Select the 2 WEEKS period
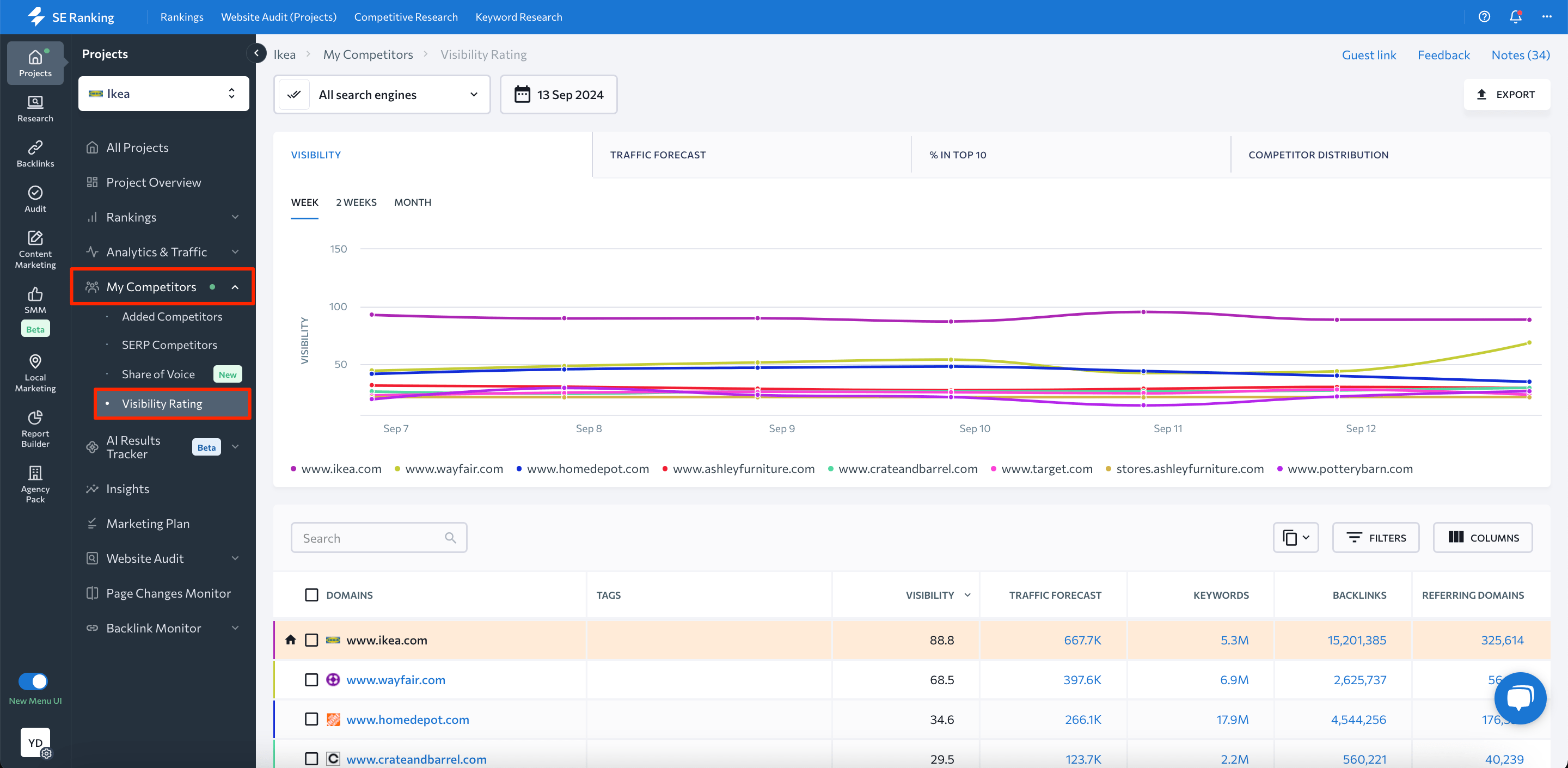This screenshot has width=1568, height=768. click(x=356, y=202)
